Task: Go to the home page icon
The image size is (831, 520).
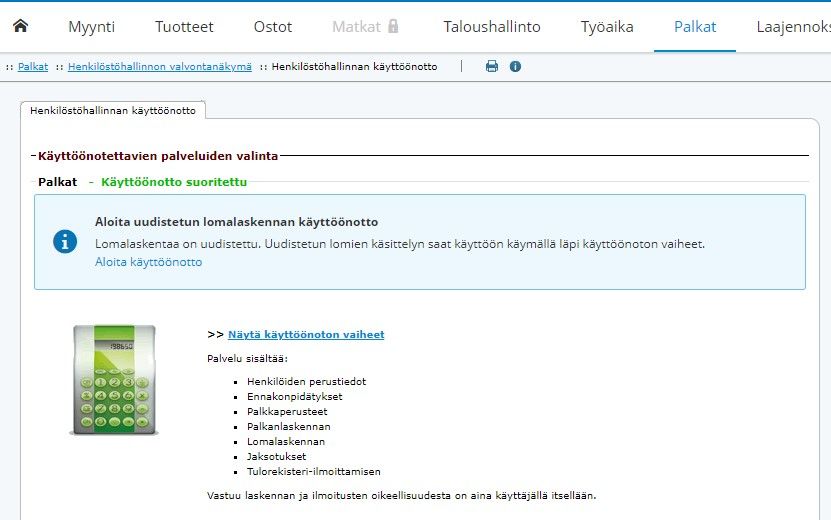Action: click(x=21, y=25)
